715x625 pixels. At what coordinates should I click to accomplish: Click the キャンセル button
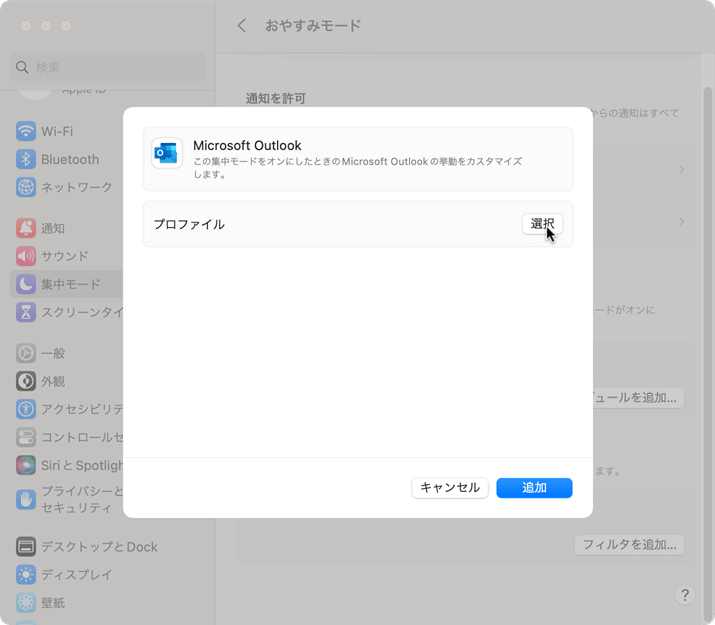click(450, 488)
